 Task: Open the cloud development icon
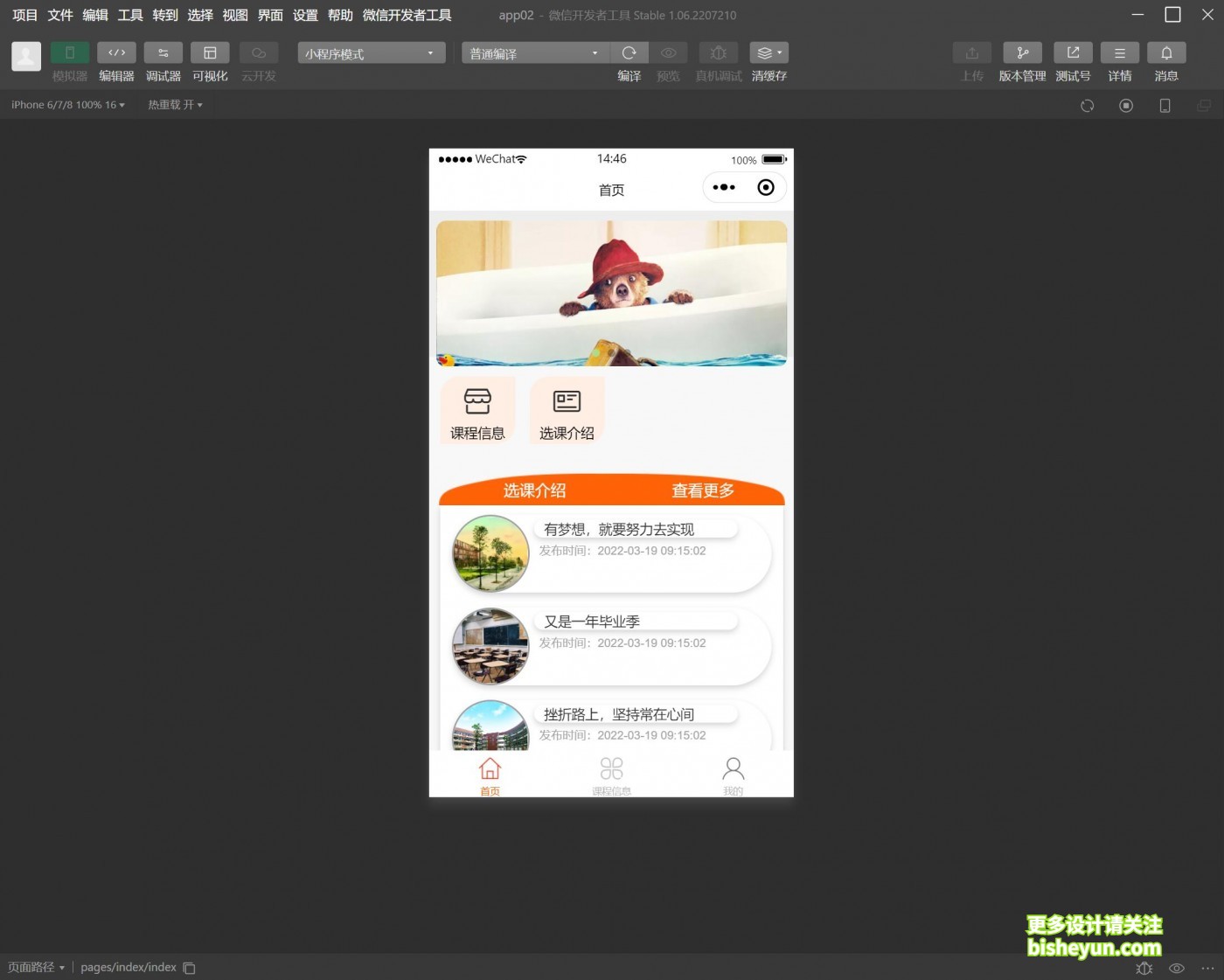(x=259, y=52)
